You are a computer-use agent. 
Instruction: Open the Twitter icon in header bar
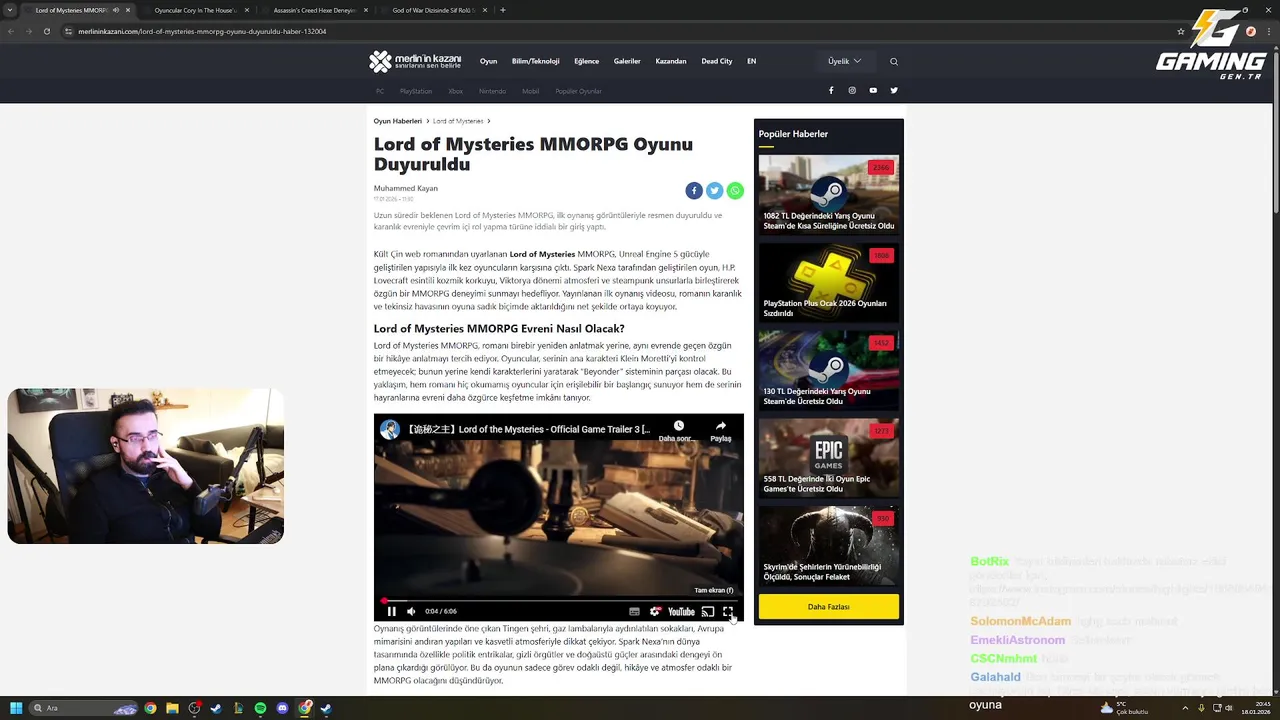pyautogui.click(x=894, y=90)
